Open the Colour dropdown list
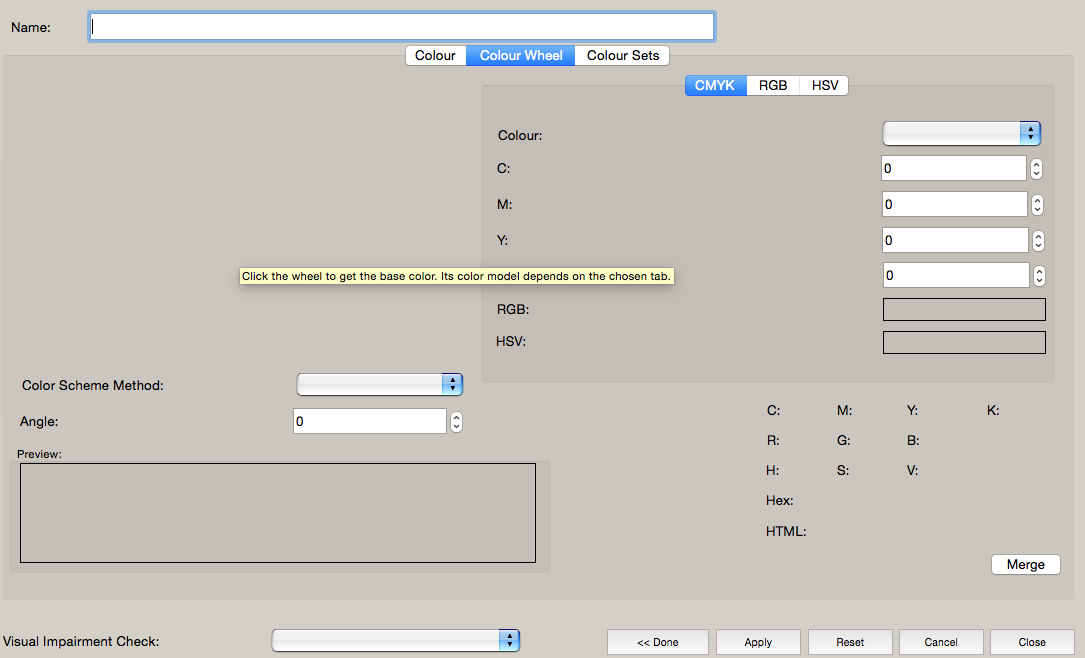 961,134
